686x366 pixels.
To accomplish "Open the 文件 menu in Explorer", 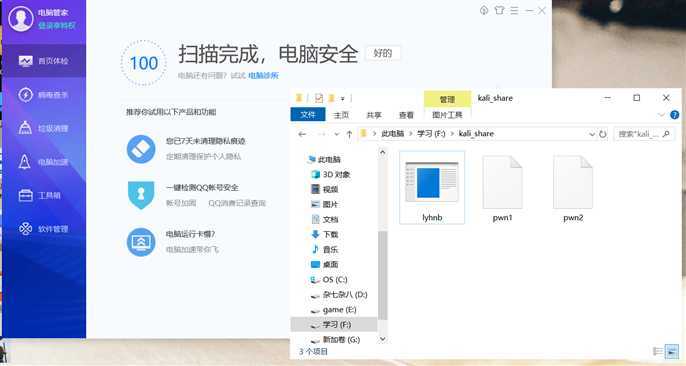I will (x=308, y=115).
